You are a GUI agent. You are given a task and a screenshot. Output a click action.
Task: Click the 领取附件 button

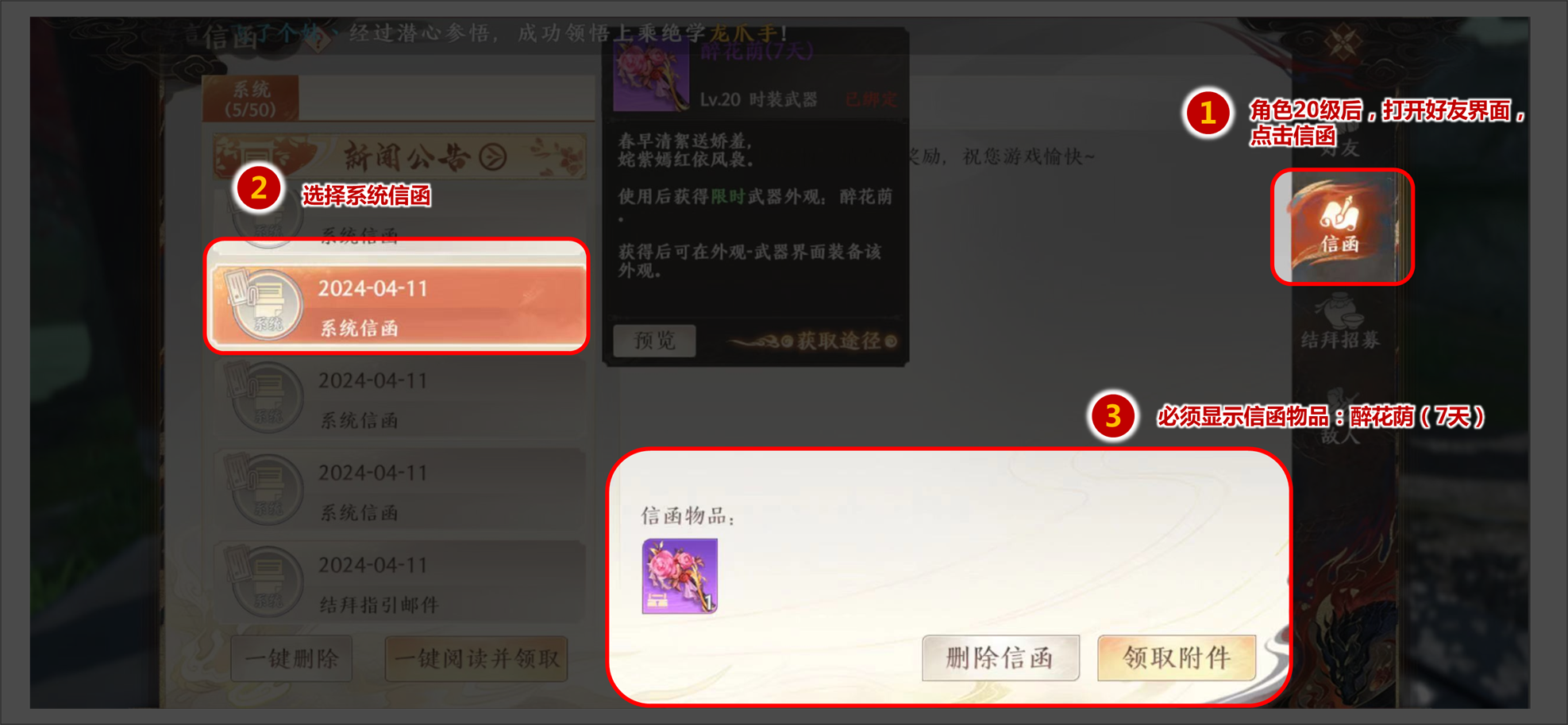pos(1177,658)
